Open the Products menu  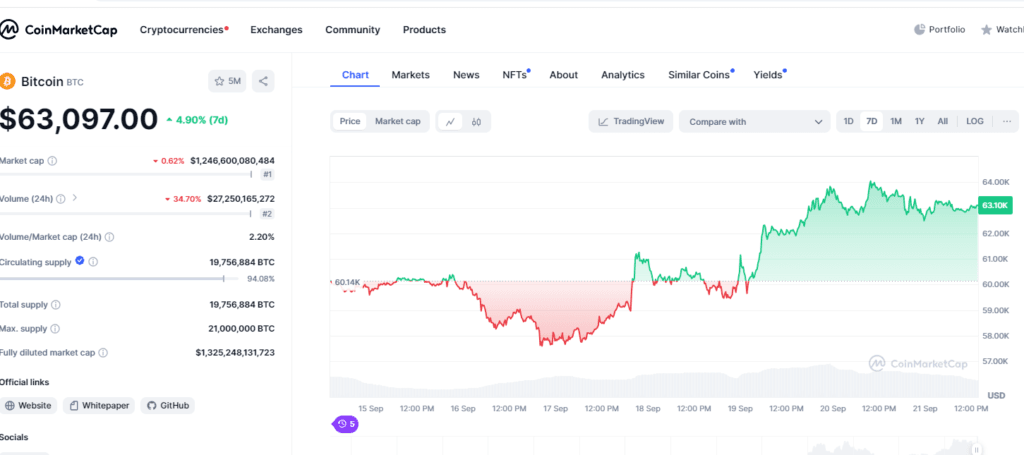[x=424, y=30]
